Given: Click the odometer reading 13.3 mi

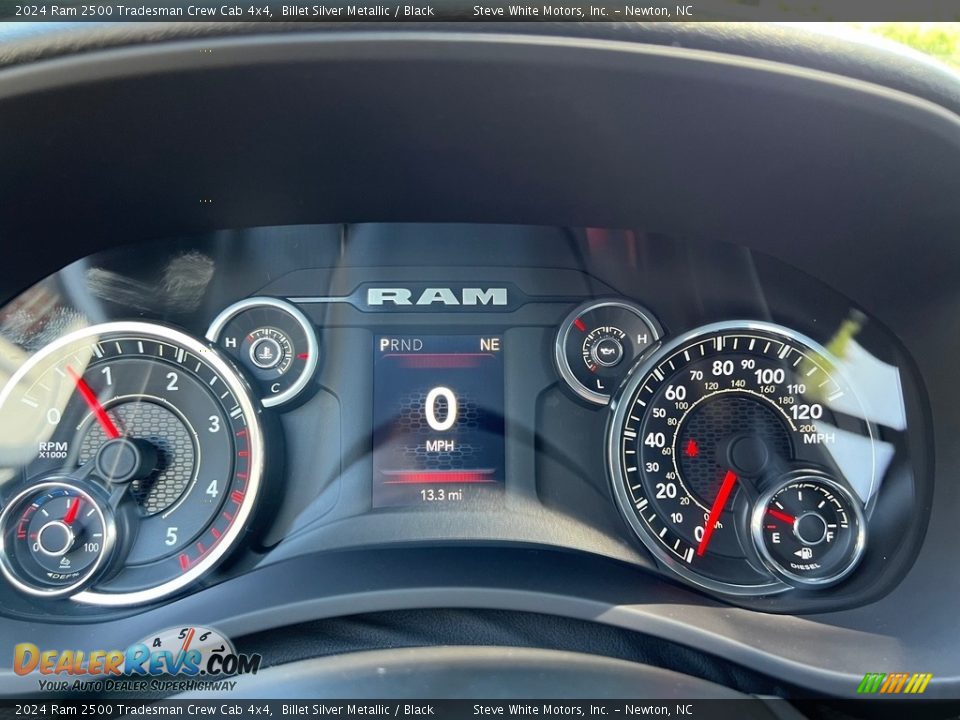Looking at the screenshot, I should tap(441, 495).
